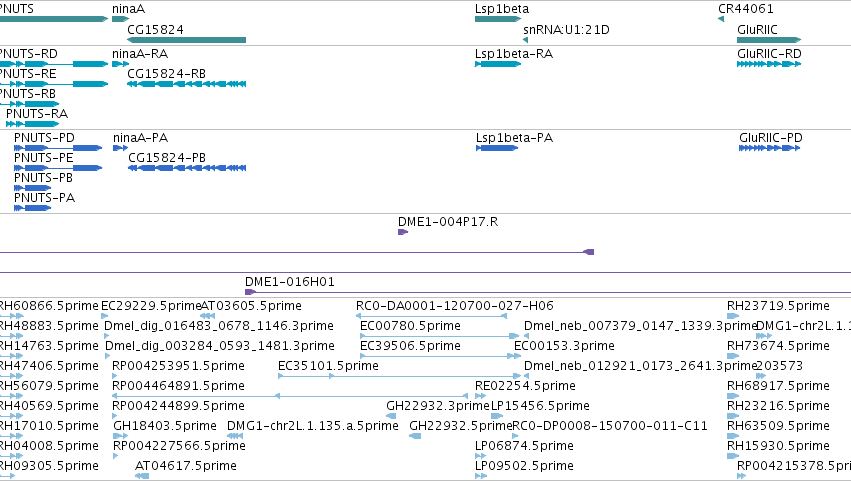The height and width of the screenshot is (481, 851).
Task: Click the RH14763.5prime EST label
Action: click(x=49, y=346)
